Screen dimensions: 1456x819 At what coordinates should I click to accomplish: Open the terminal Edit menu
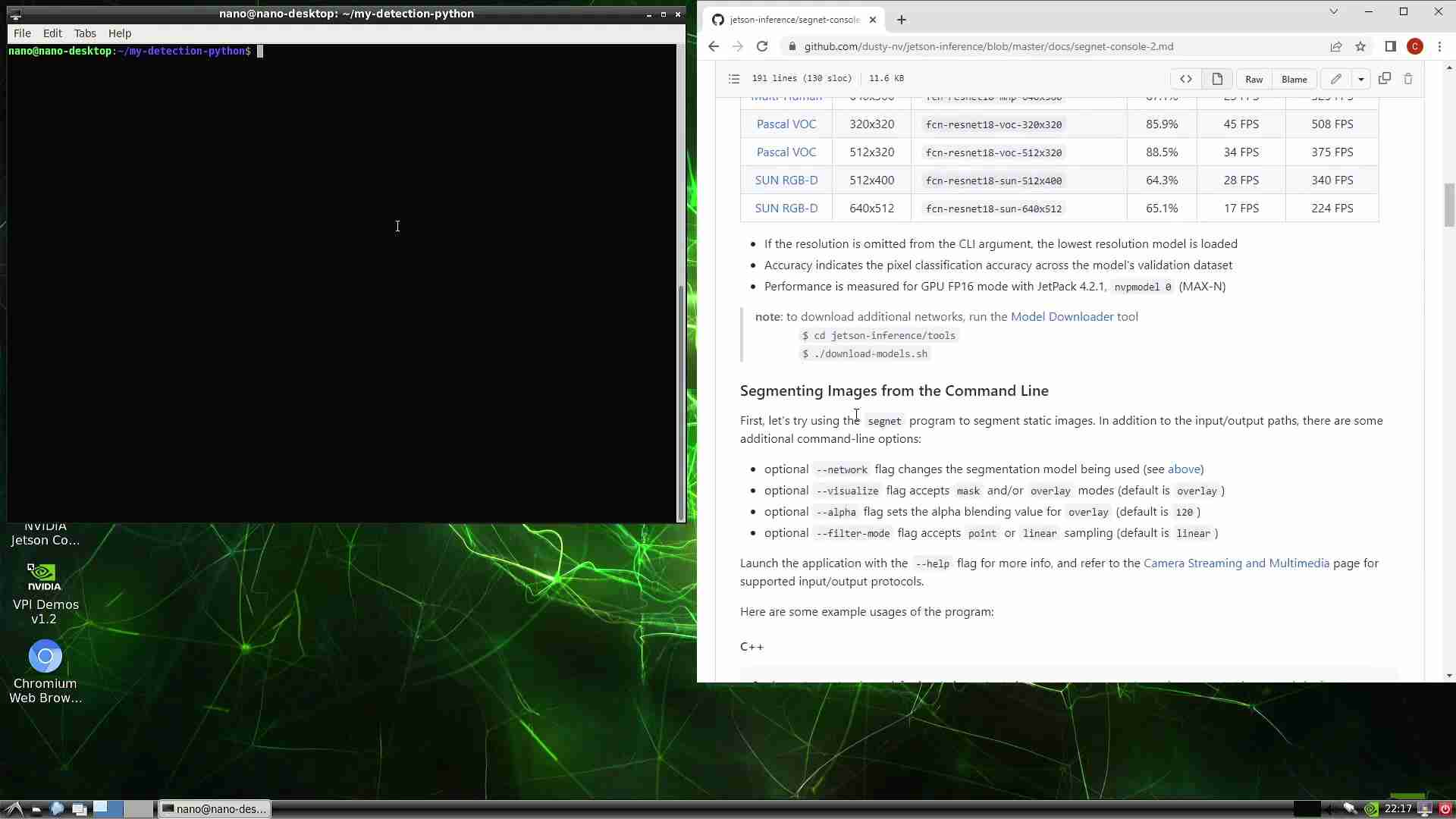[x=52, y=33]
